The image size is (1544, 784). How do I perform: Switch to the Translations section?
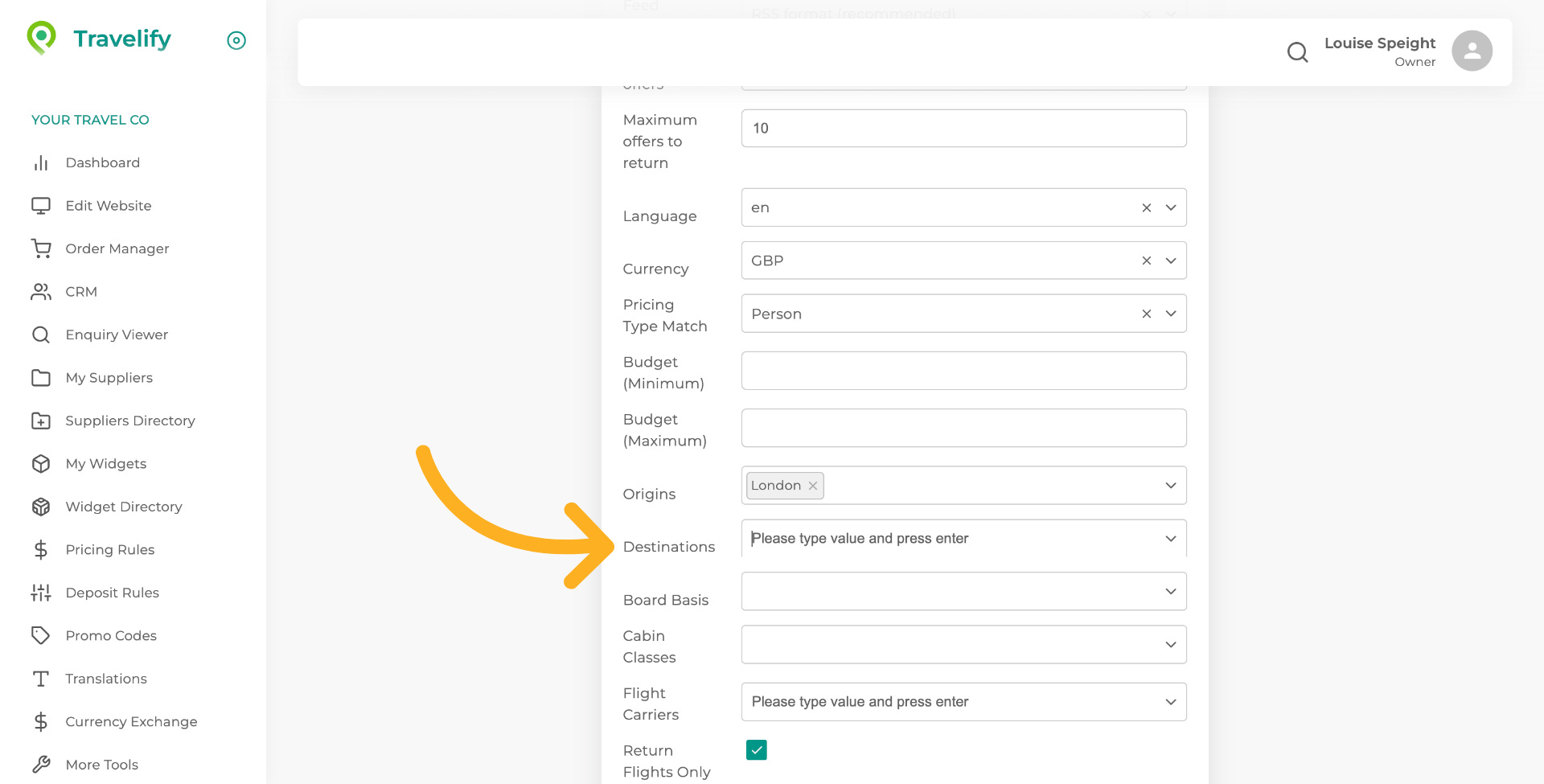(x=105, y=679)
